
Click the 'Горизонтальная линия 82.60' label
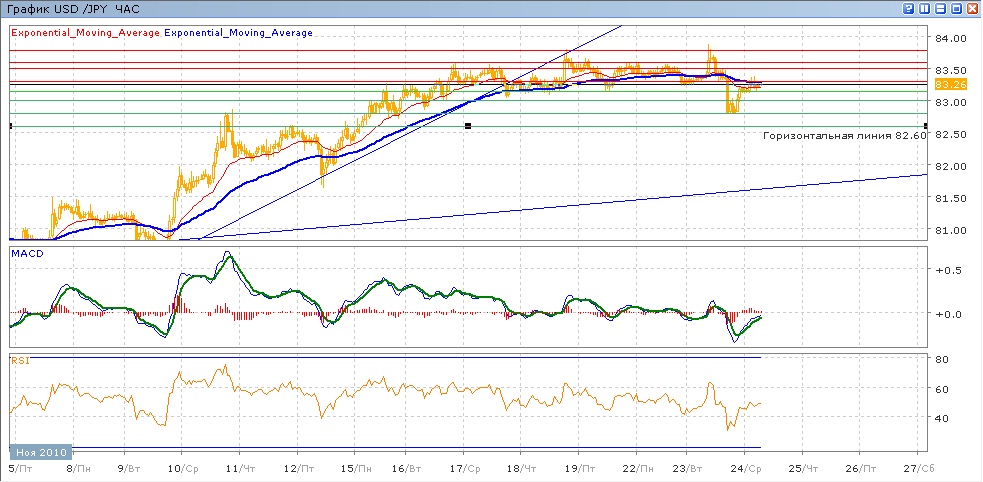[x=844, y=135]
